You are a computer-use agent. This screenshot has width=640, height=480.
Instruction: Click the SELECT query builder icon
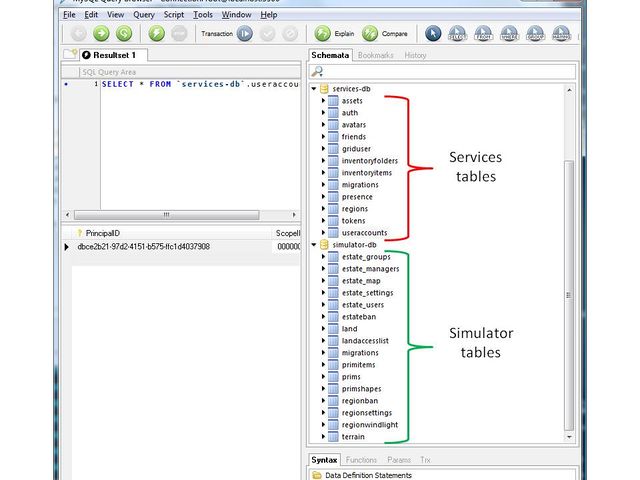click(460, 33)
